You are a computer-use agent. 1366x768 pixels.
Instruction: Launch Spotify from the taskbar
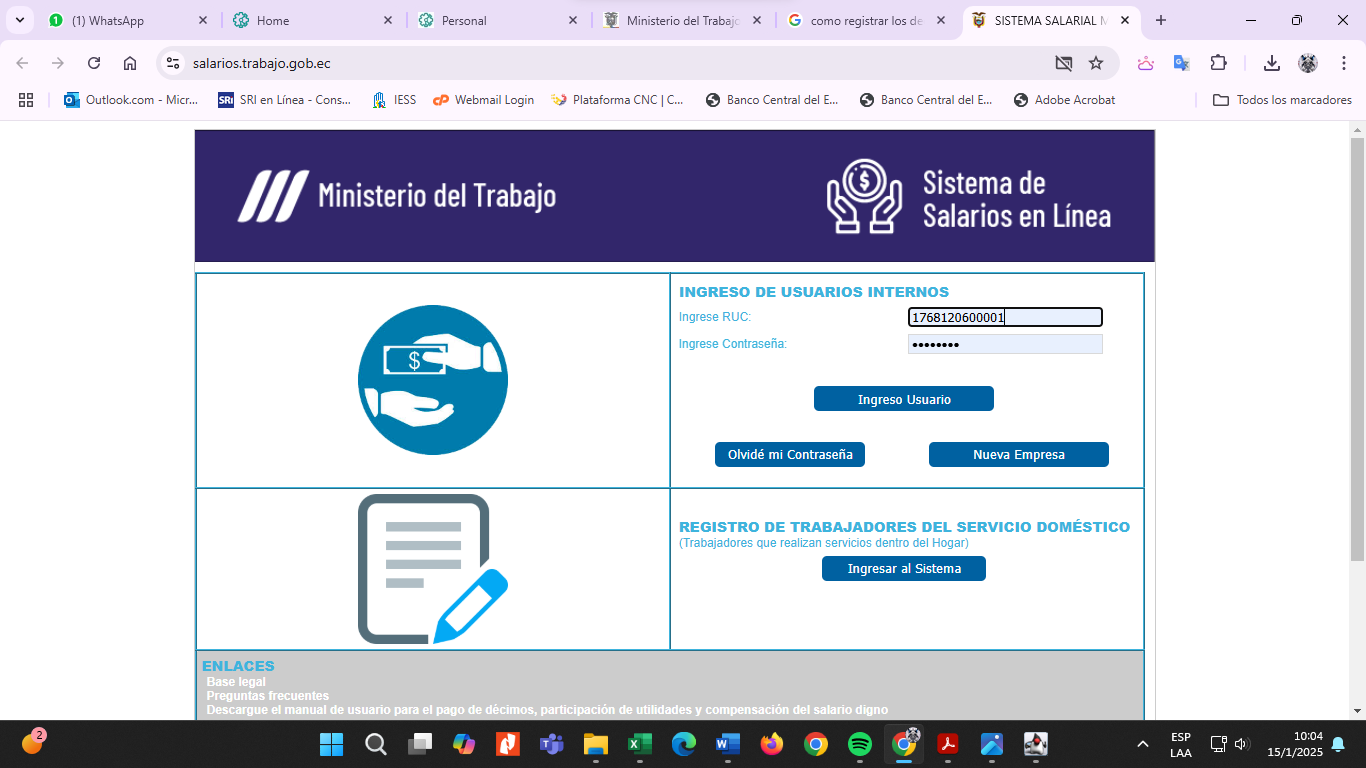(x=859, y=744)
